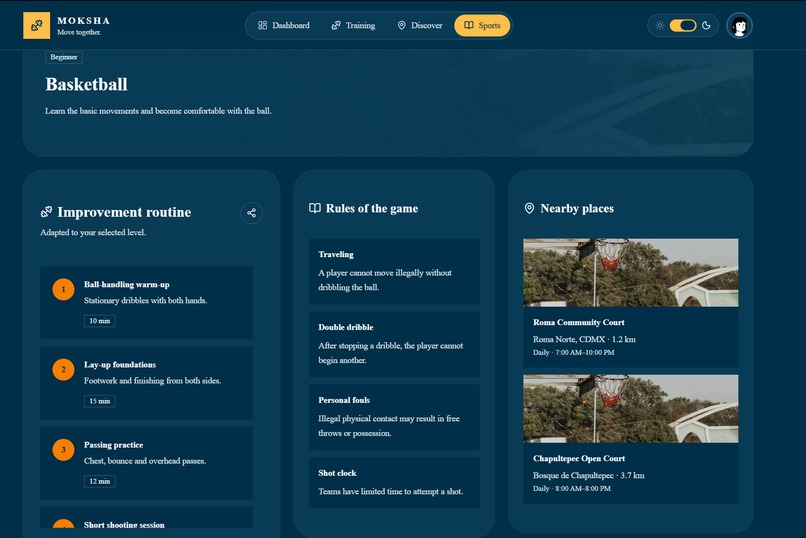This screenshot has width=806, height=538.
Task: Select Lay-up foundations routine step
Action: 146,383
